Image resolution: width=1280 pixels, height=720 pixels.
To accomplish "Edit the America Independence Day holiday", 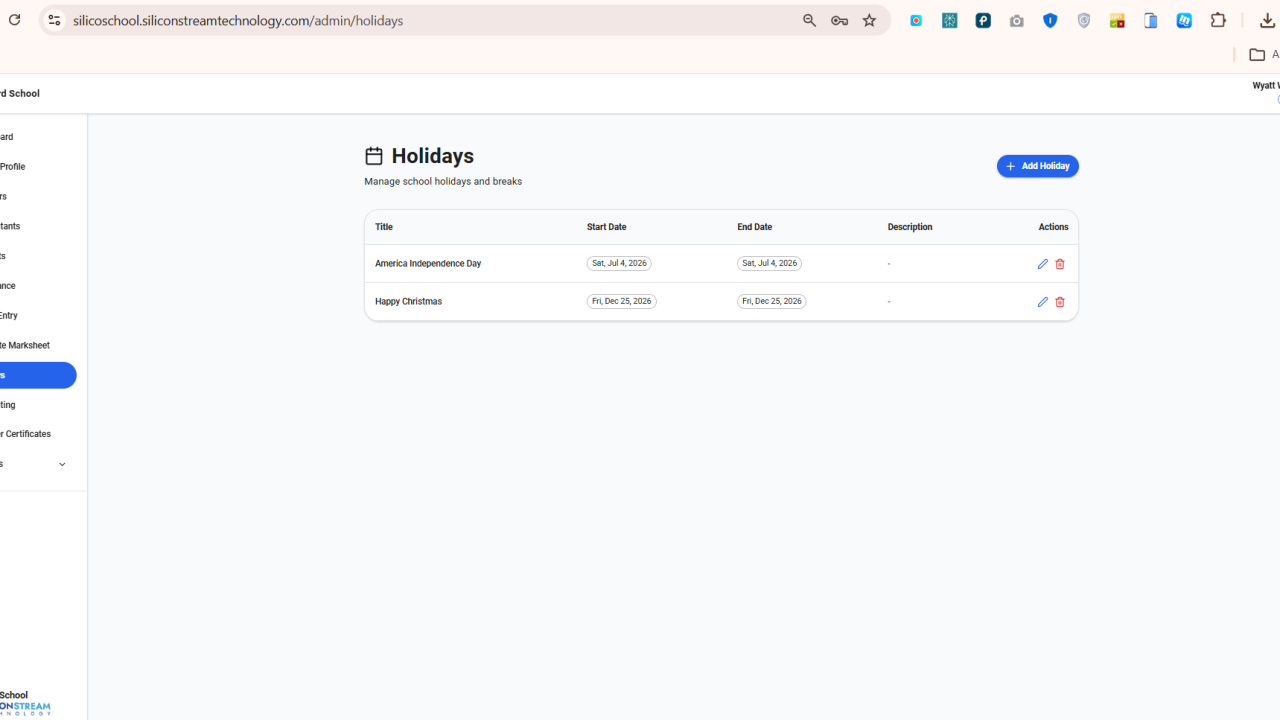I will (1042, 264).
